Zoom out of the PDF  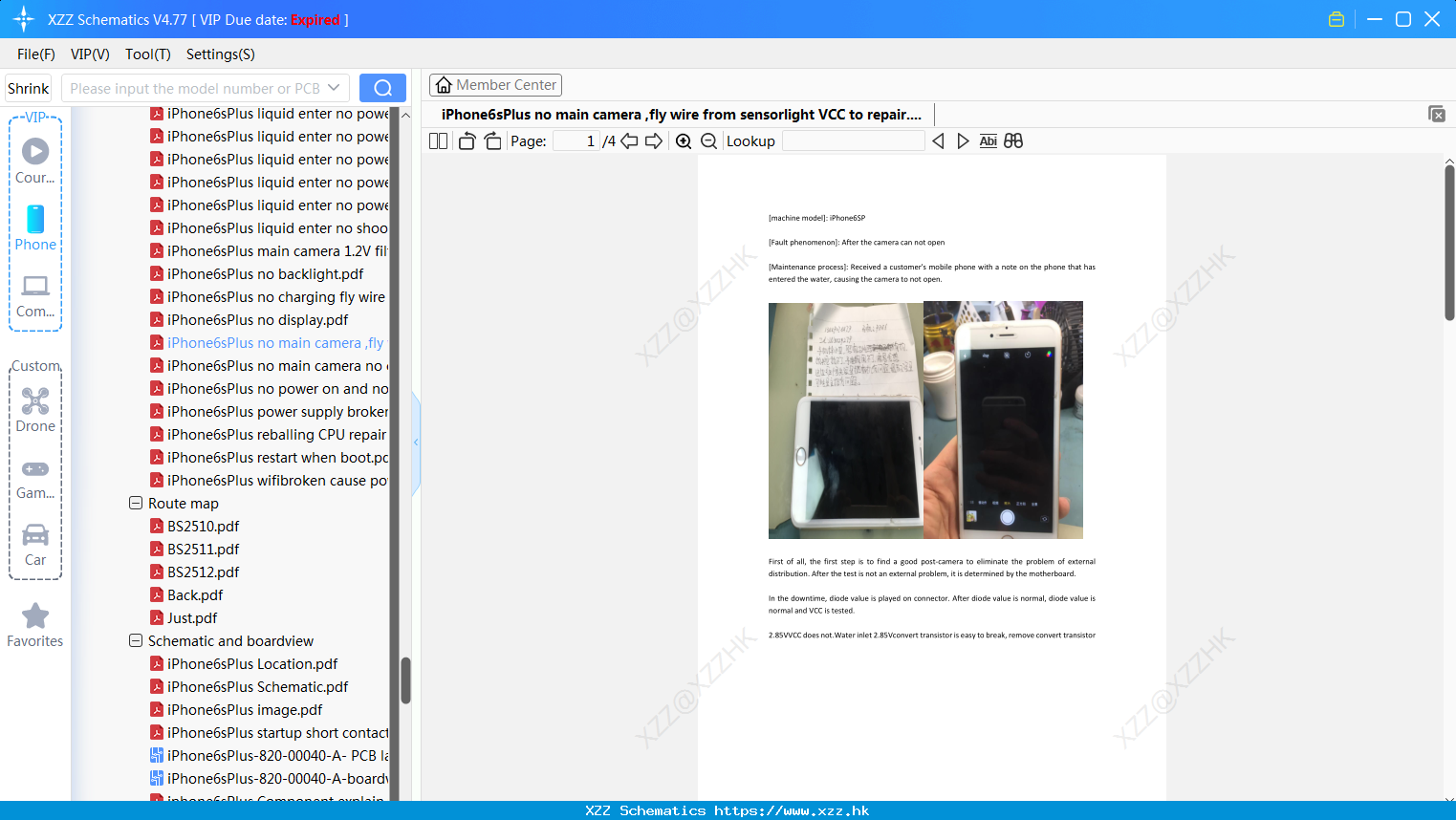click(x=708, y=141)
